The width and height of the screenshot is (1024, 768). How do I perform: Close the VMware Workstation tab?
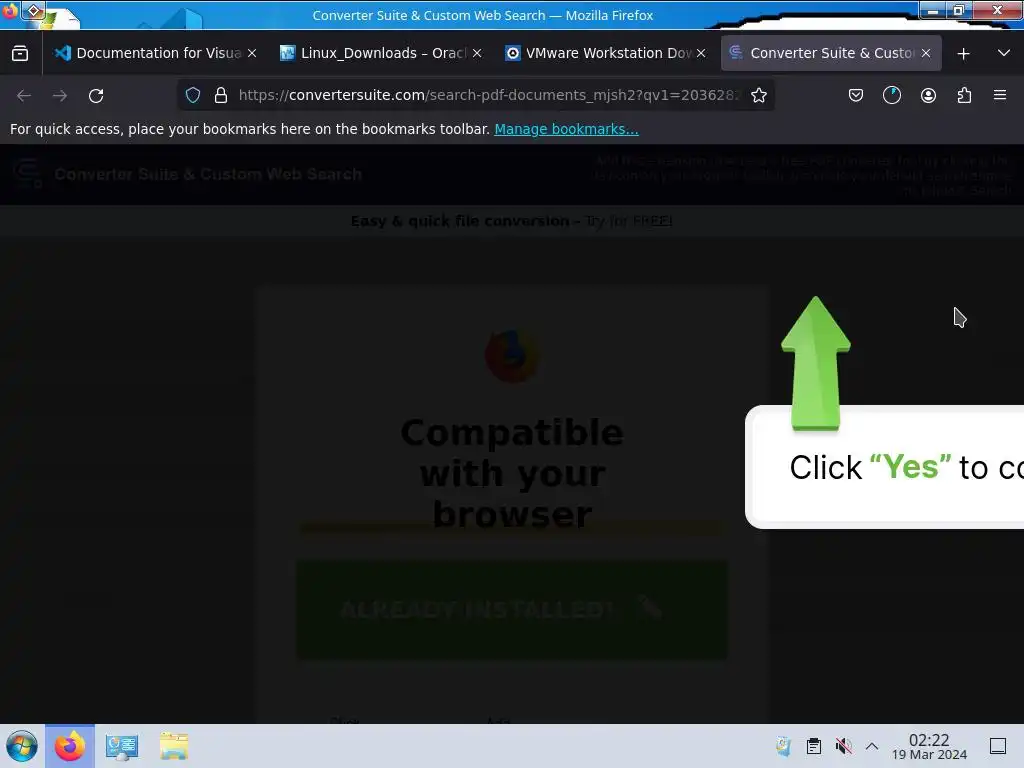coord(701,54)
